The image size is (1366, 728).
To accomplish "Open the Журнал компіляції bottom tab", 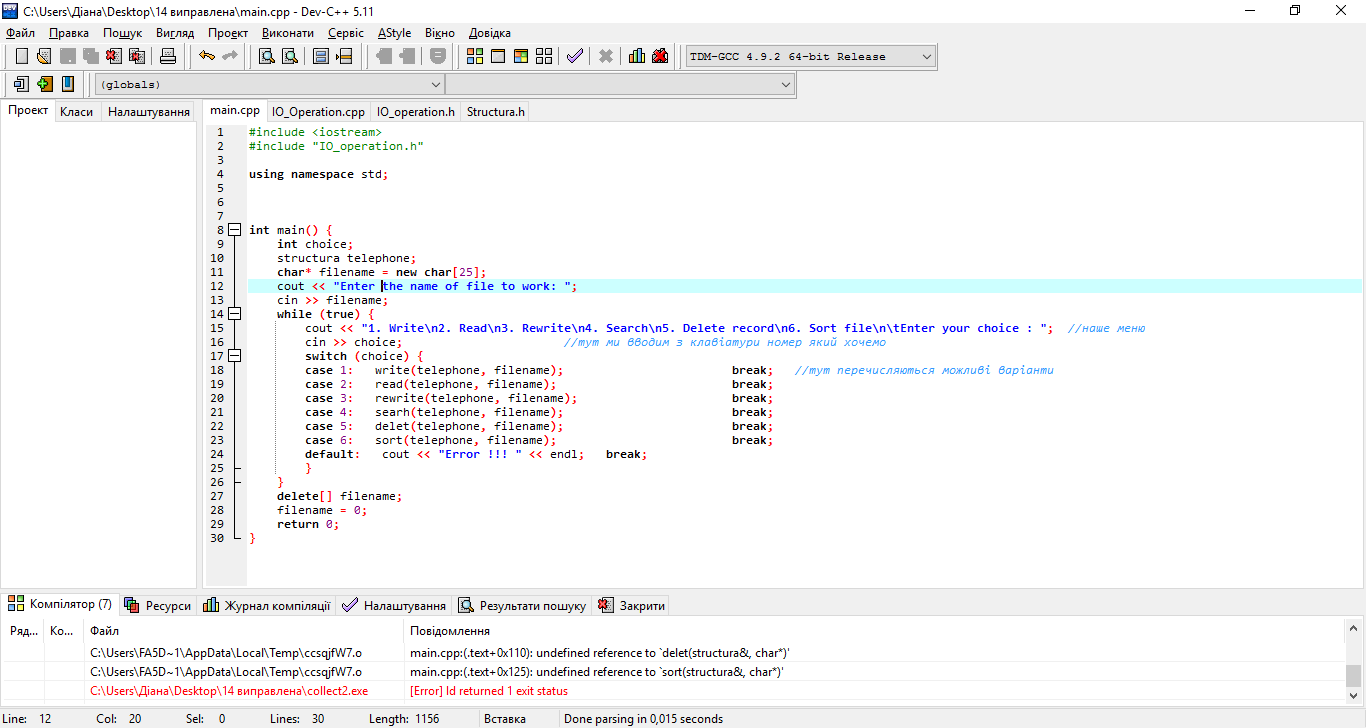I will (x=266, y=605).
